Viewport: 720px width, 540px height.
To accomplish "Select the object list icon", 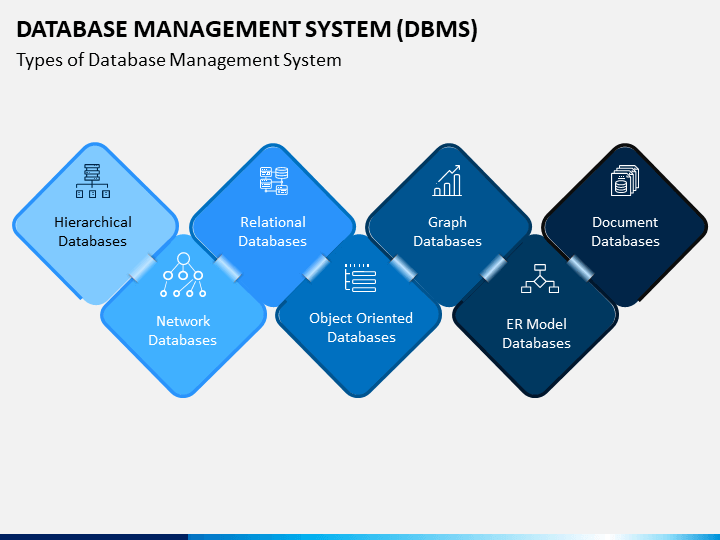I will pyautogui.click(x=360, y=278).
